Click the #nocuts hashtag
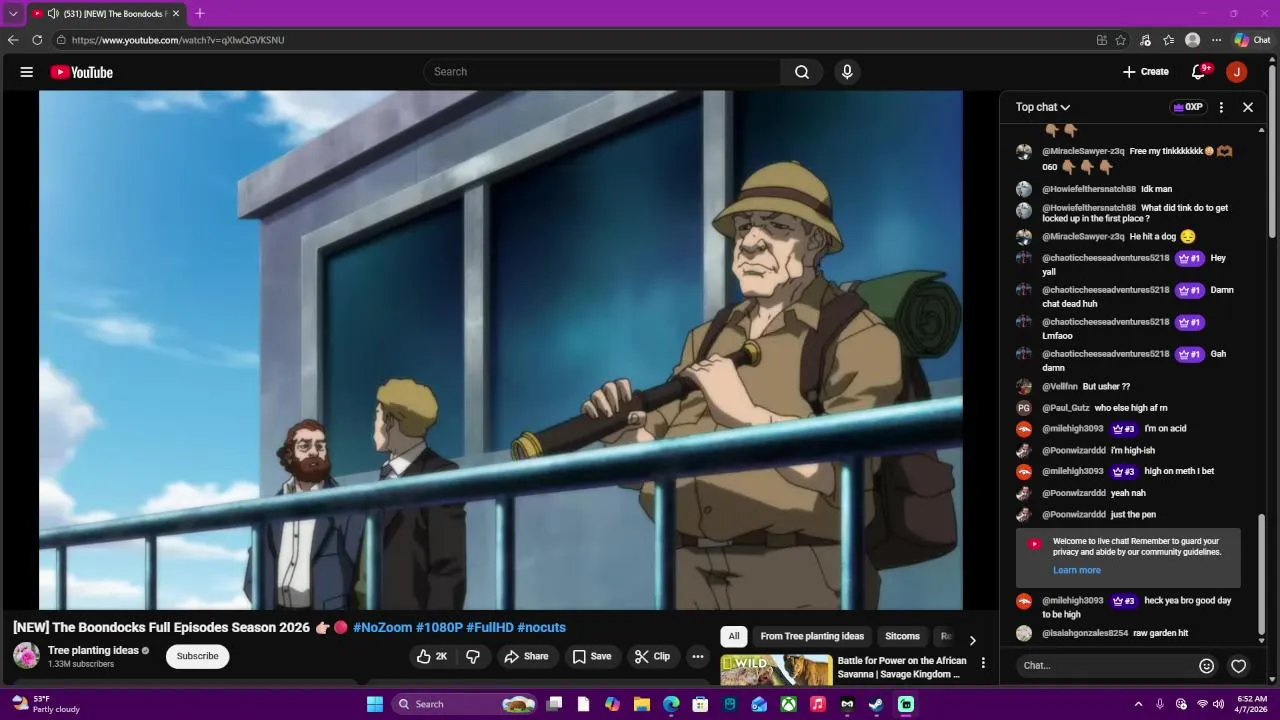The width and height of the screenshot is (1280, 720). (x=542, y=628)
